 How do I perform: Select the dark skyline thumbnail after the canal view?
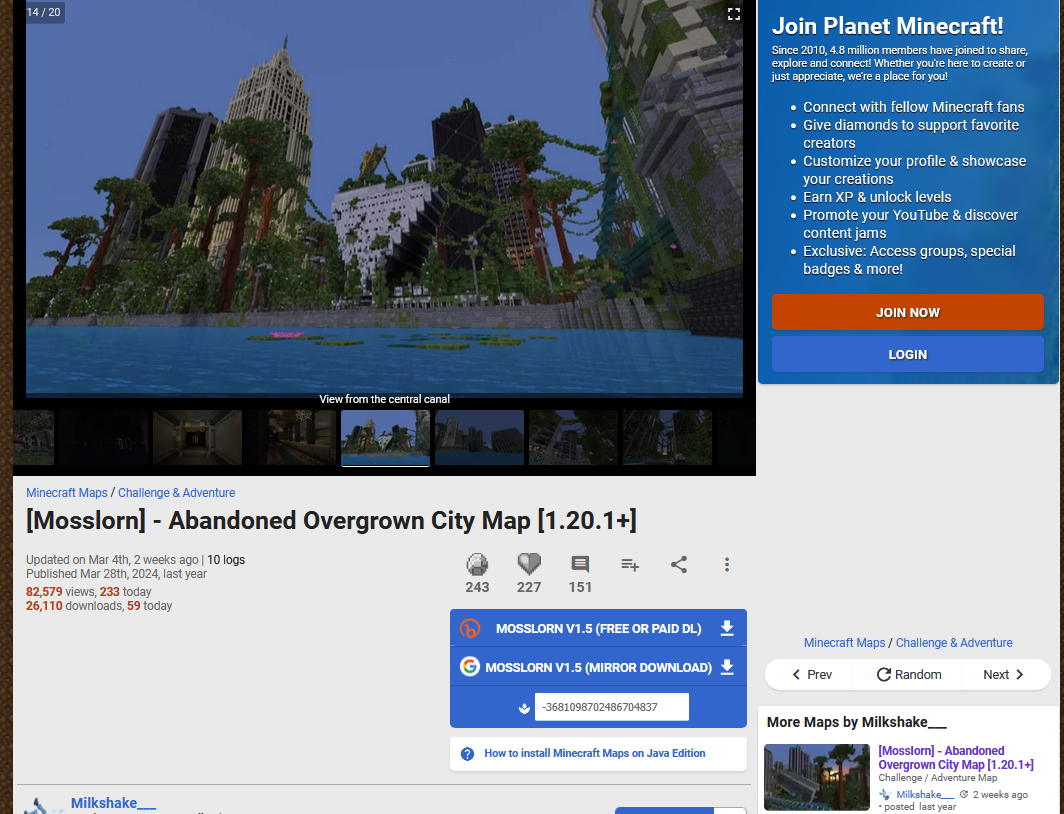(479, 438)
